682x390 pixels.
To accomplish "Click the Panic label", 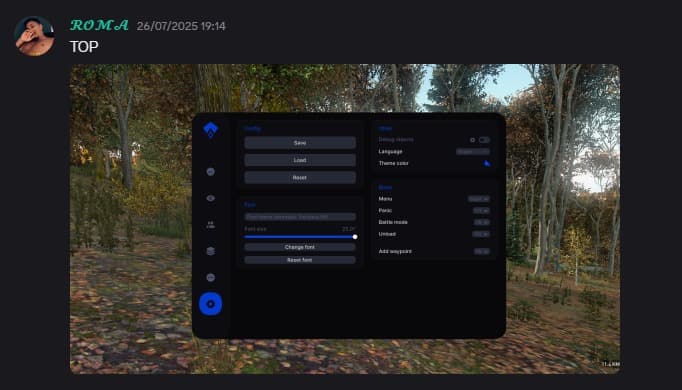I will (x=385, y=210).
